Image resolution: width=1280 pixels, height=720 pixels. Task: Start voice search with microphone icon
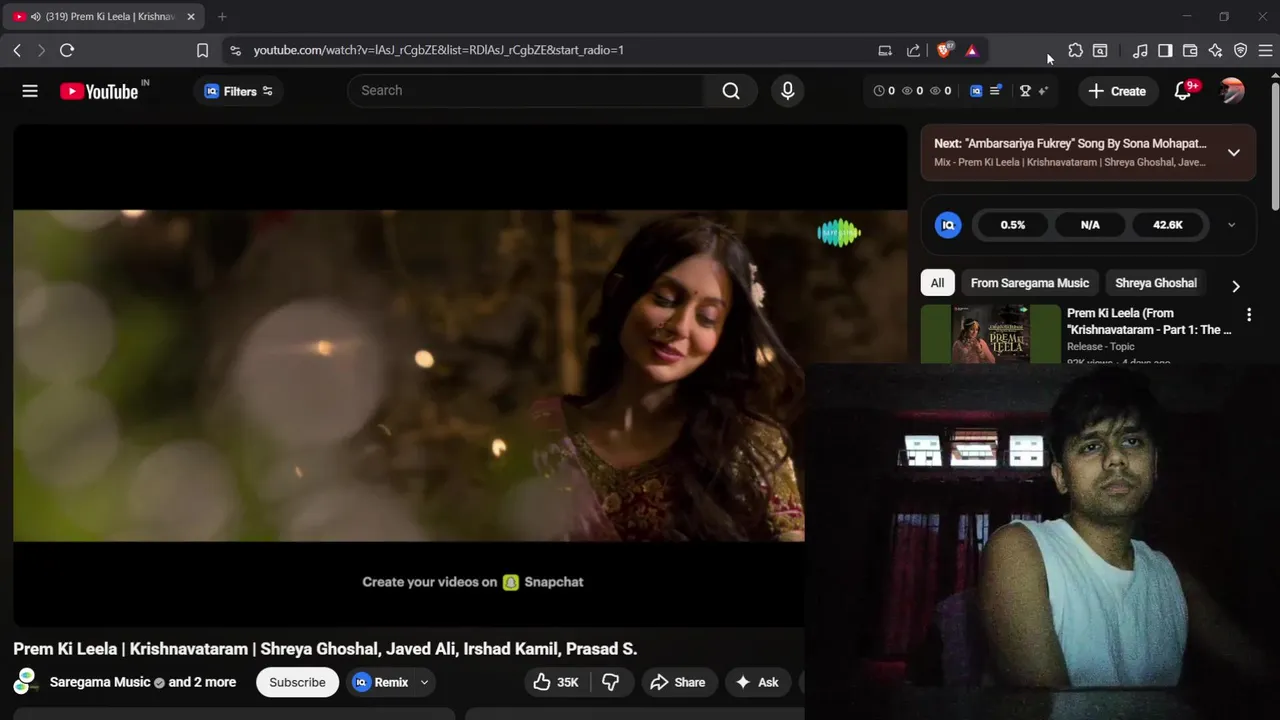click(788, 91)
